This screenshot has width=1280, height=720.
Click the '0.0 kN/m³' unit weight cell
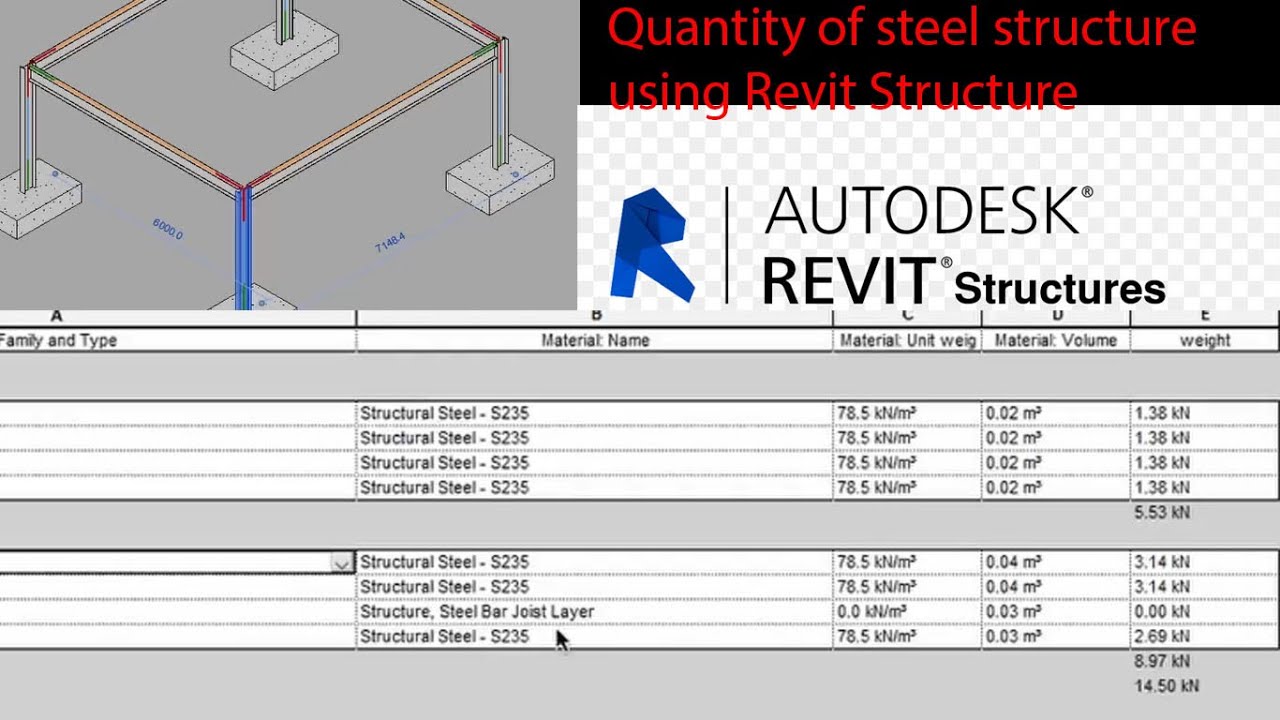(x=907, y=611)
